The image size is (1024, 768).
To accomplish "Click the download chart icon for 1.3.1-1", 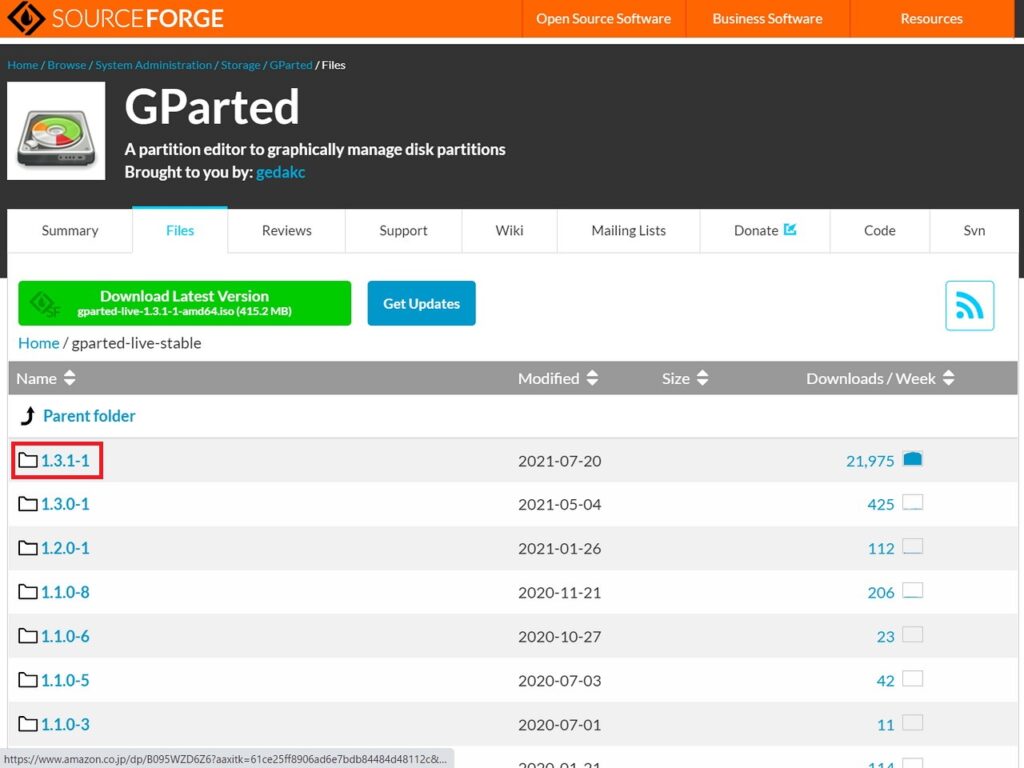I will tap(912, 459).
